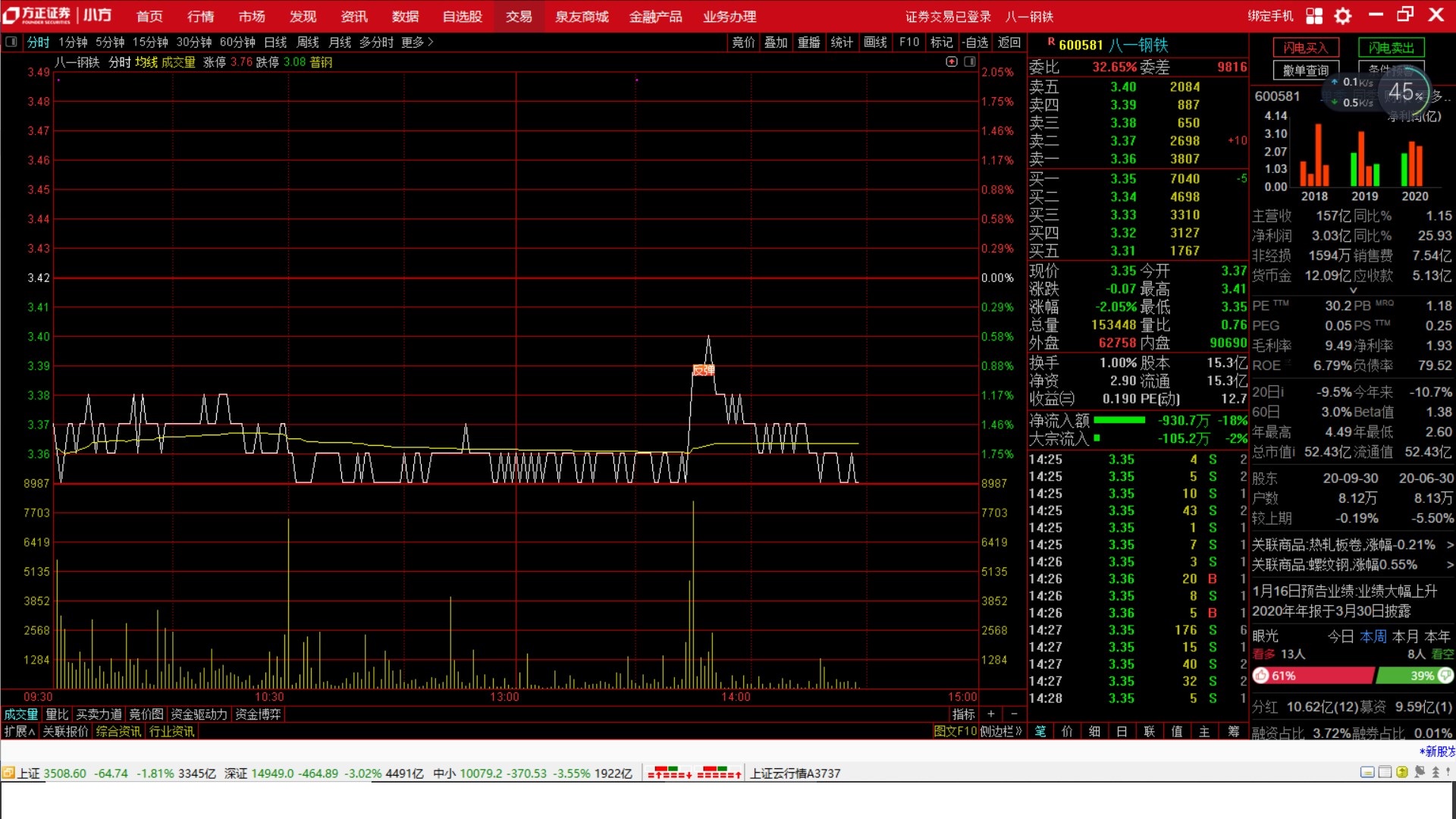Expand the financial data chevron below 货币金

tap(1353, 290)
